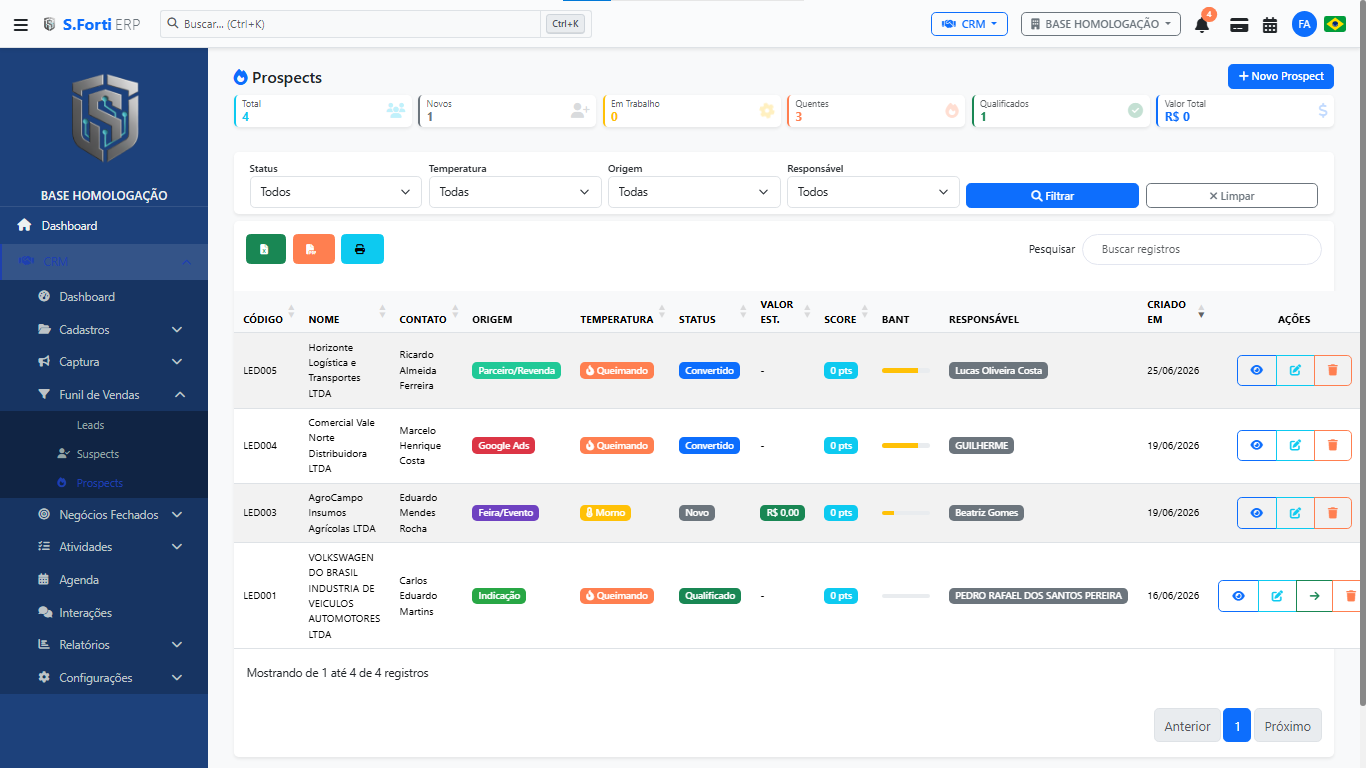Go to Agenda in the sidebar

(79, 580)
